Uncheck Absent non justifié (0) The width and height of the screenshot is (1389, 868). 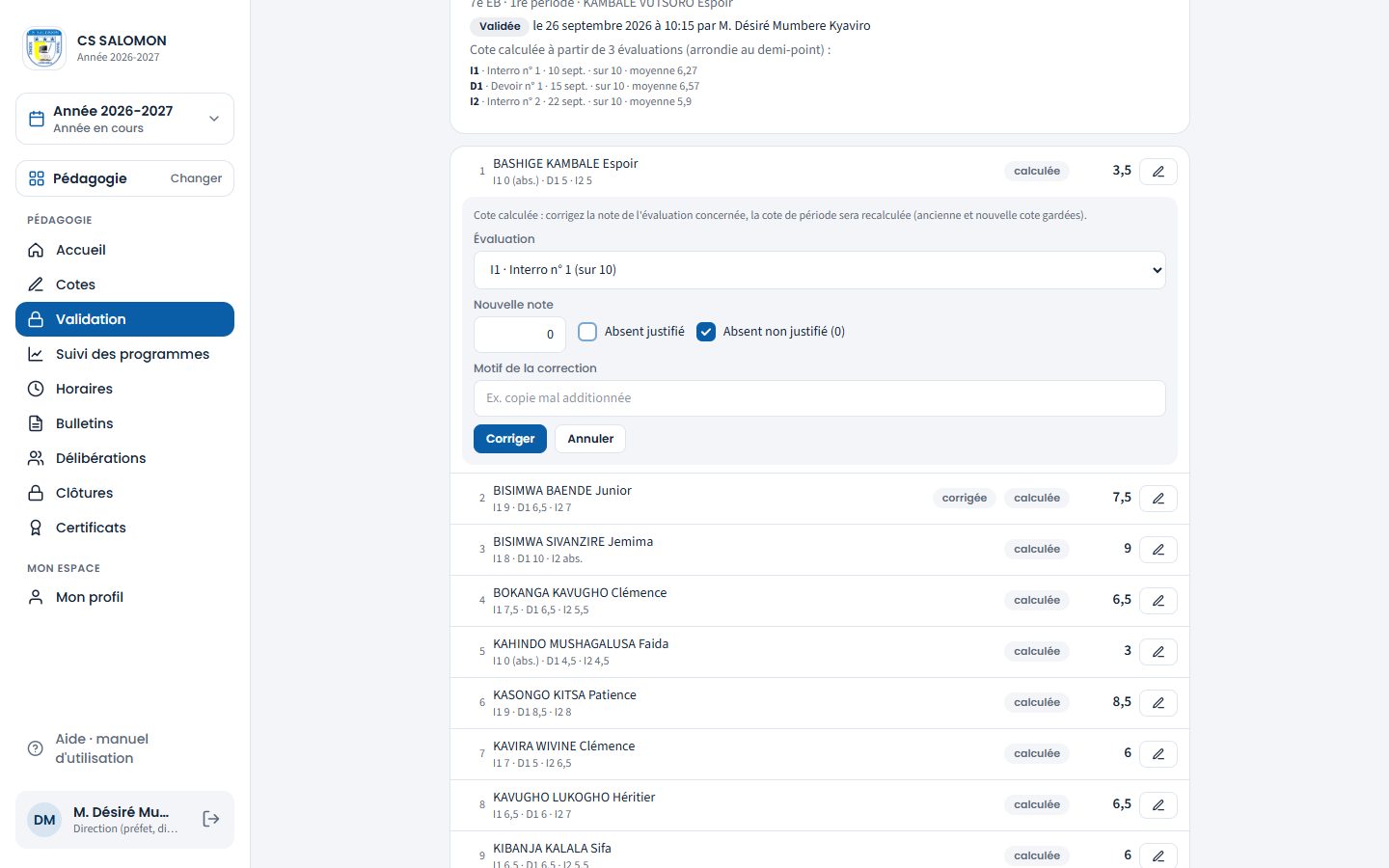[x=706, y=332]
